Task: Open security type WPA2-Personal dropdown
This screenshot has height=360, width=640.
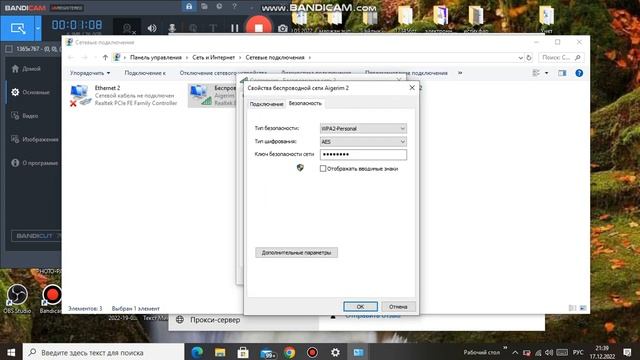Action: [x=363, y=129]
